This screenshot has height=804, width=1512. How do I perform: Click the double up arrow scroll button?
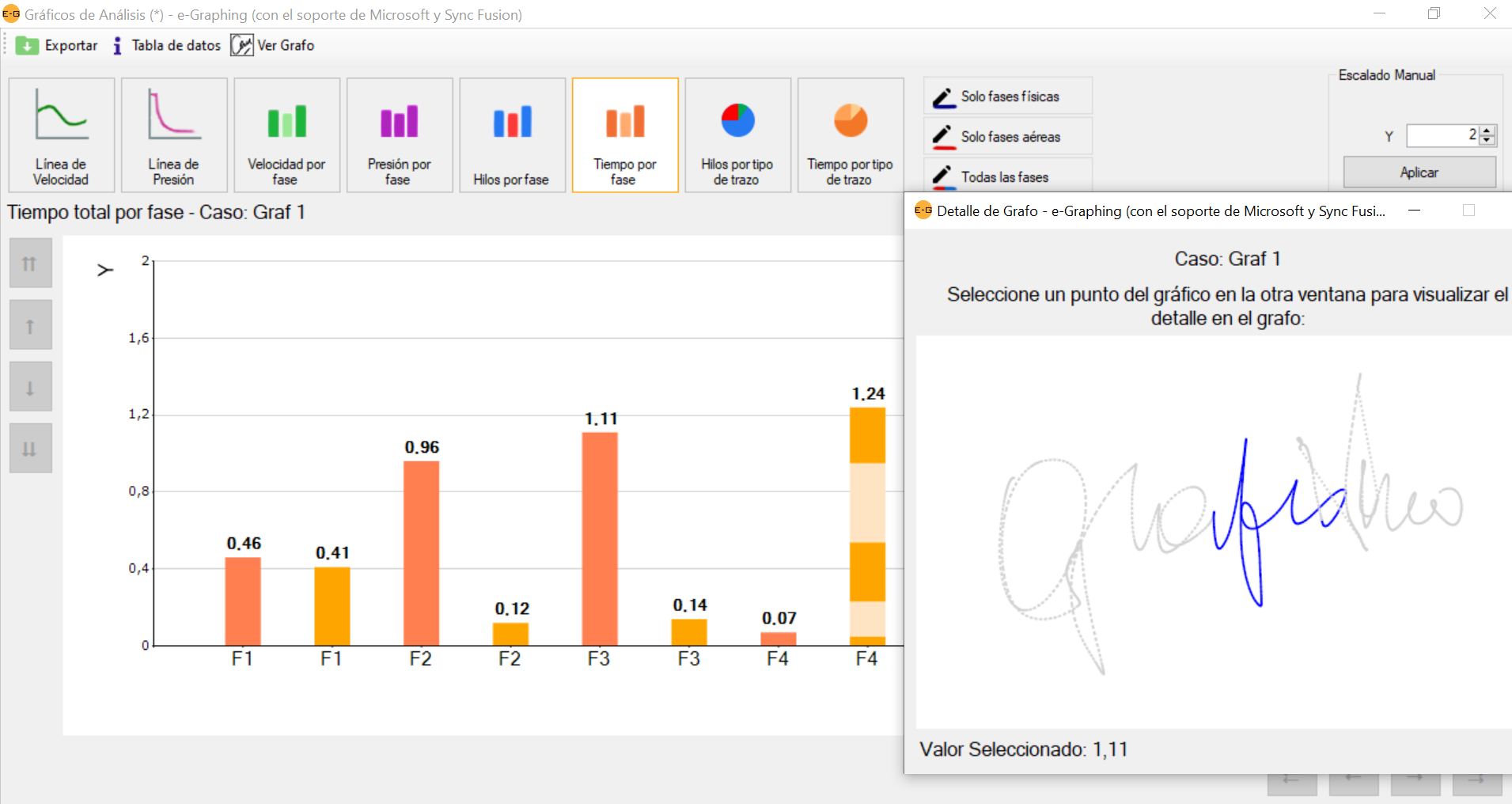coord(30,264)
